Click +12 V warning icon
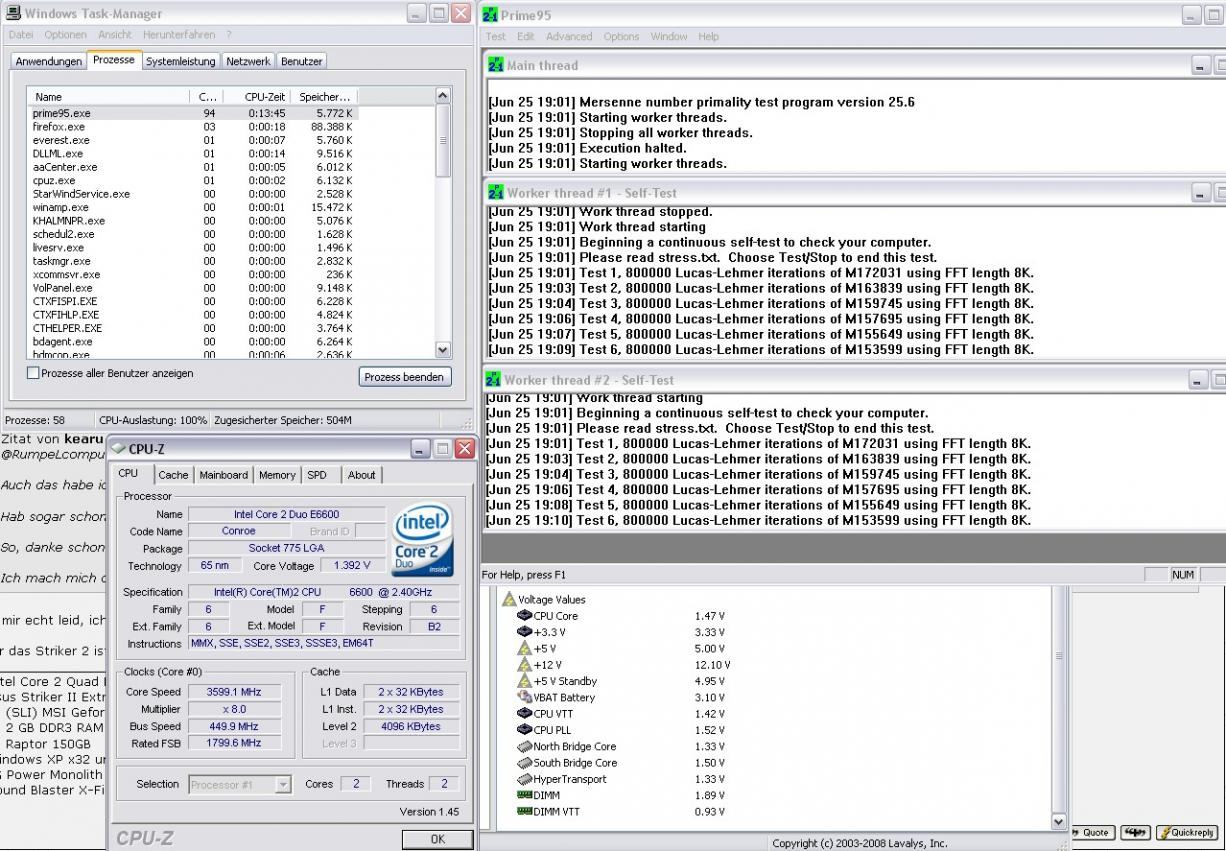The height and width of the screenshot is (851, 1226). pyautogui.click(x=524, y=664)
